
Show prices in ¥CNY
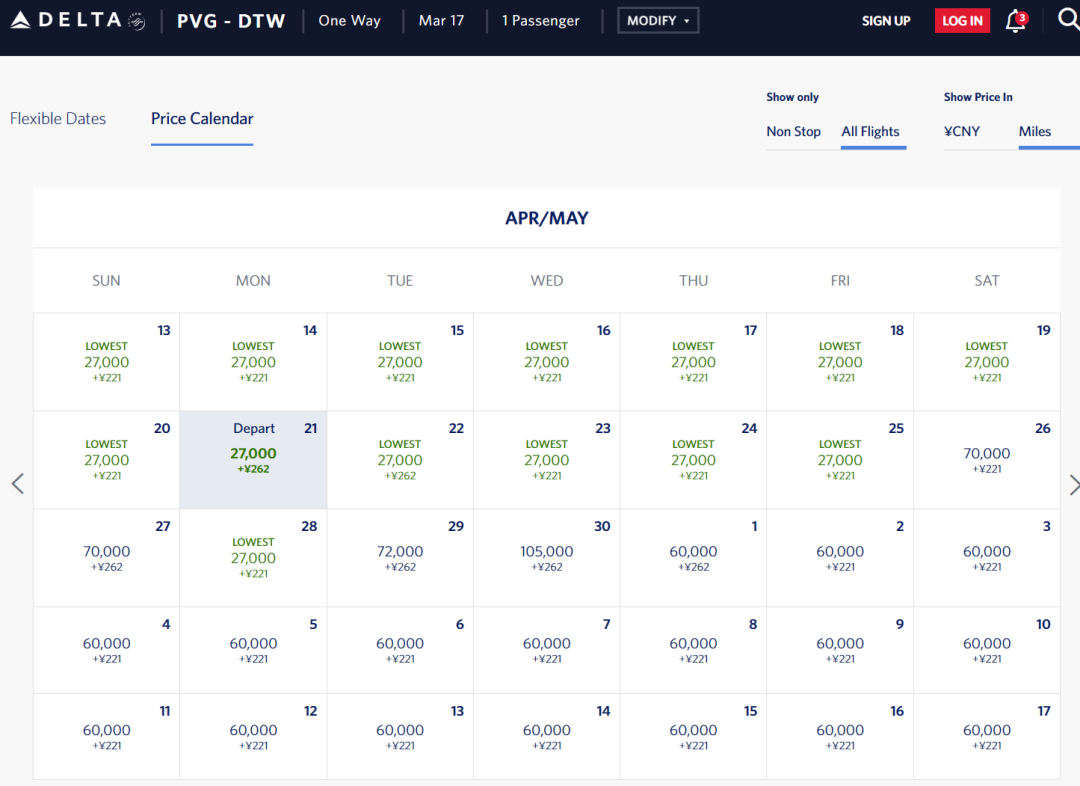tap(962, 132)
